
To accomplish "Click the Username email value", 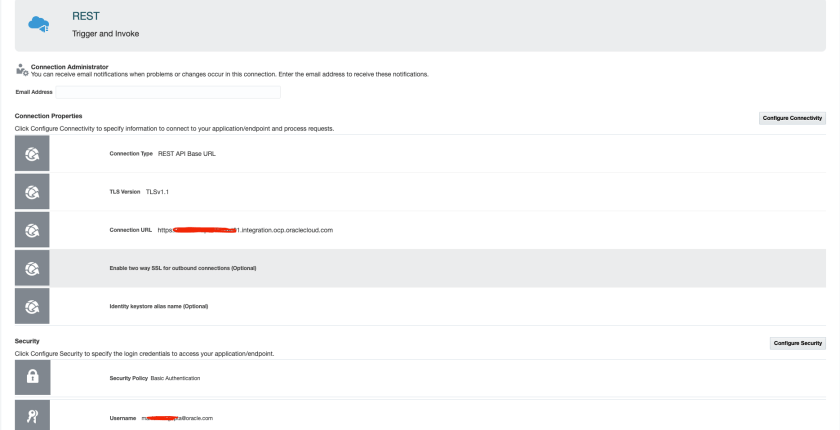I will [x=177, y=417].
